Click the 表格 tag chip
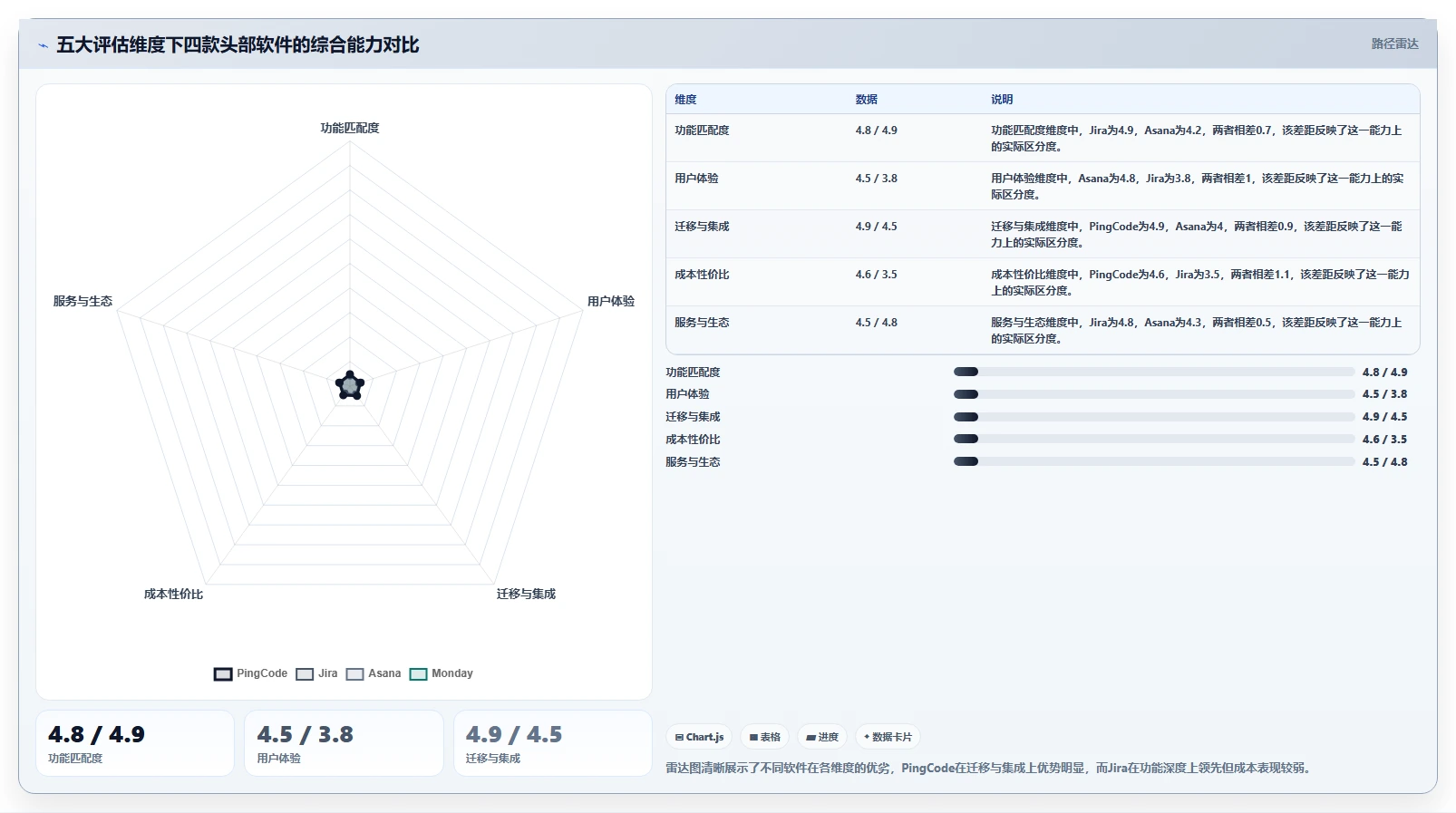The image size is (1456, 813). coord(765,737)
